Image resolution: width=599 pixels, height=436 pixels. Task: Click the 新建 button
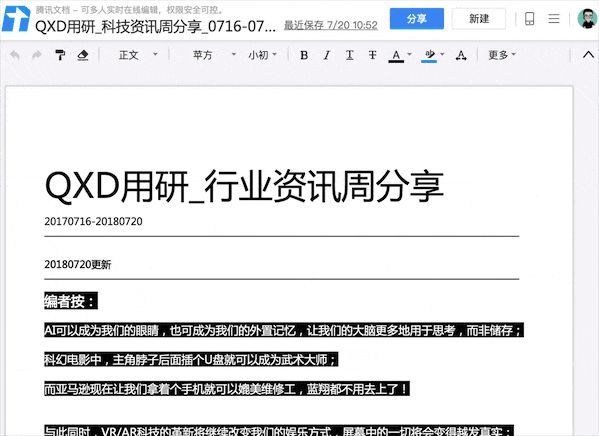[x=479, y=19]
